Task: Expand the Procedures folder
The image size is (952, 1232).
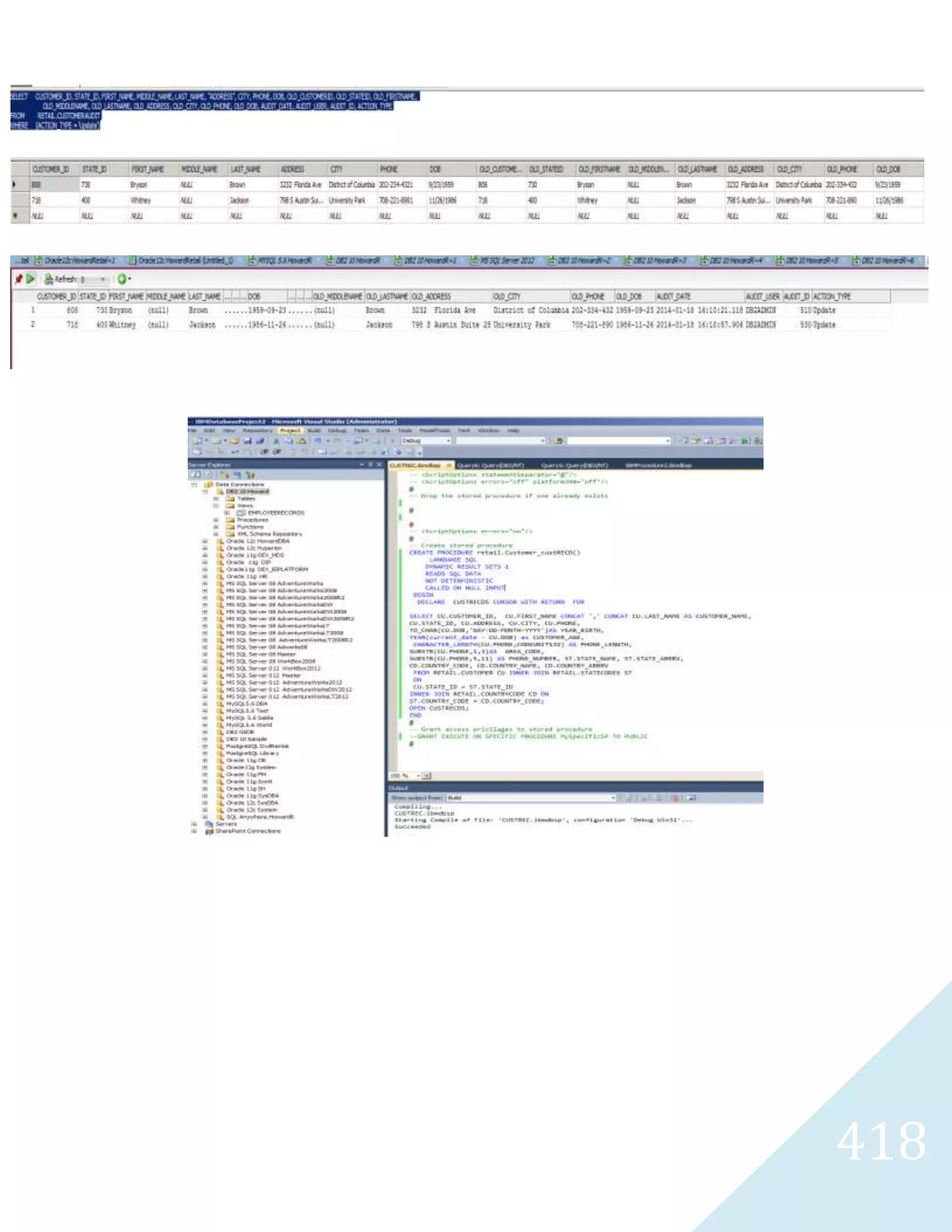Action: [216, 520]
